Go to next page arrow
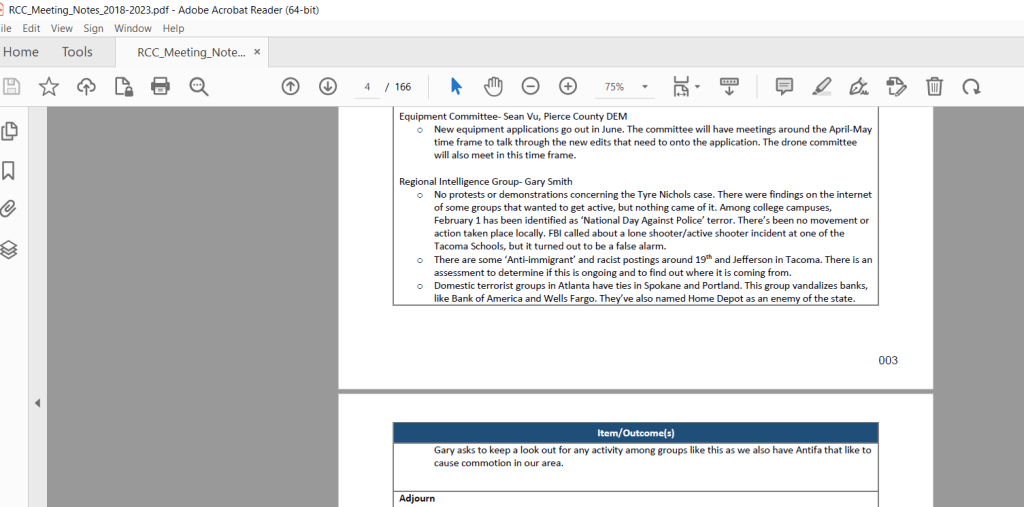This screenshot has height=507, width=1024. pyautogui.click(x=327, y=87)
